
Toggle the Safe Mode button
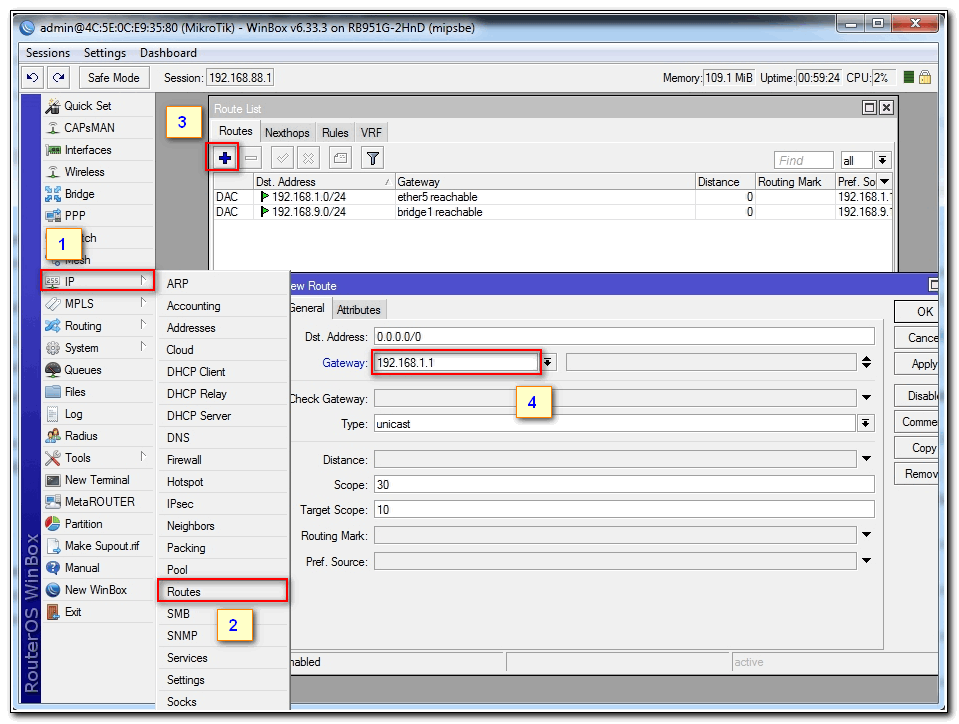point(113,78)
